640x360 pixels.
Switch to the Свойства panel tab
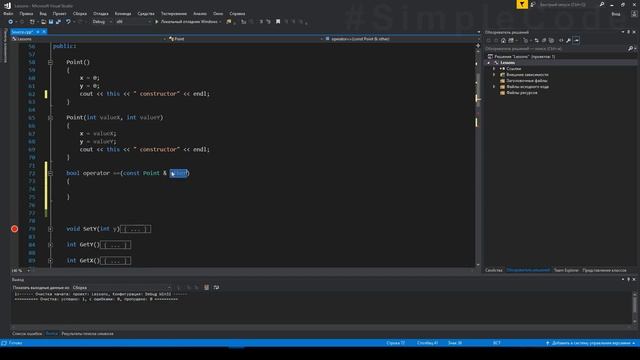[x=494, y=270]
